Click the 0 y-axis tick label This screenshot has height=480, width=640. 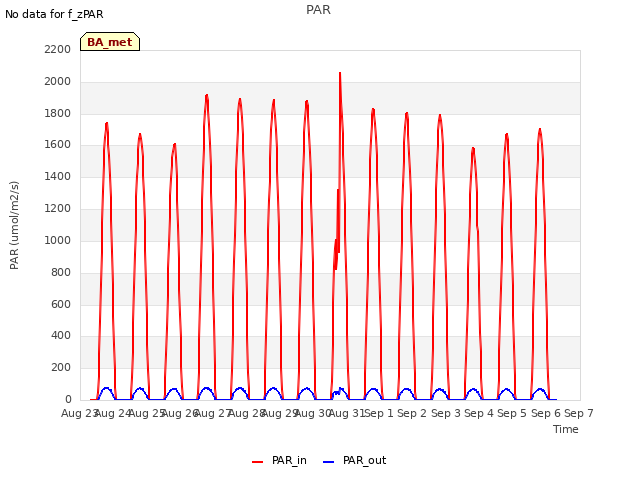68,399
